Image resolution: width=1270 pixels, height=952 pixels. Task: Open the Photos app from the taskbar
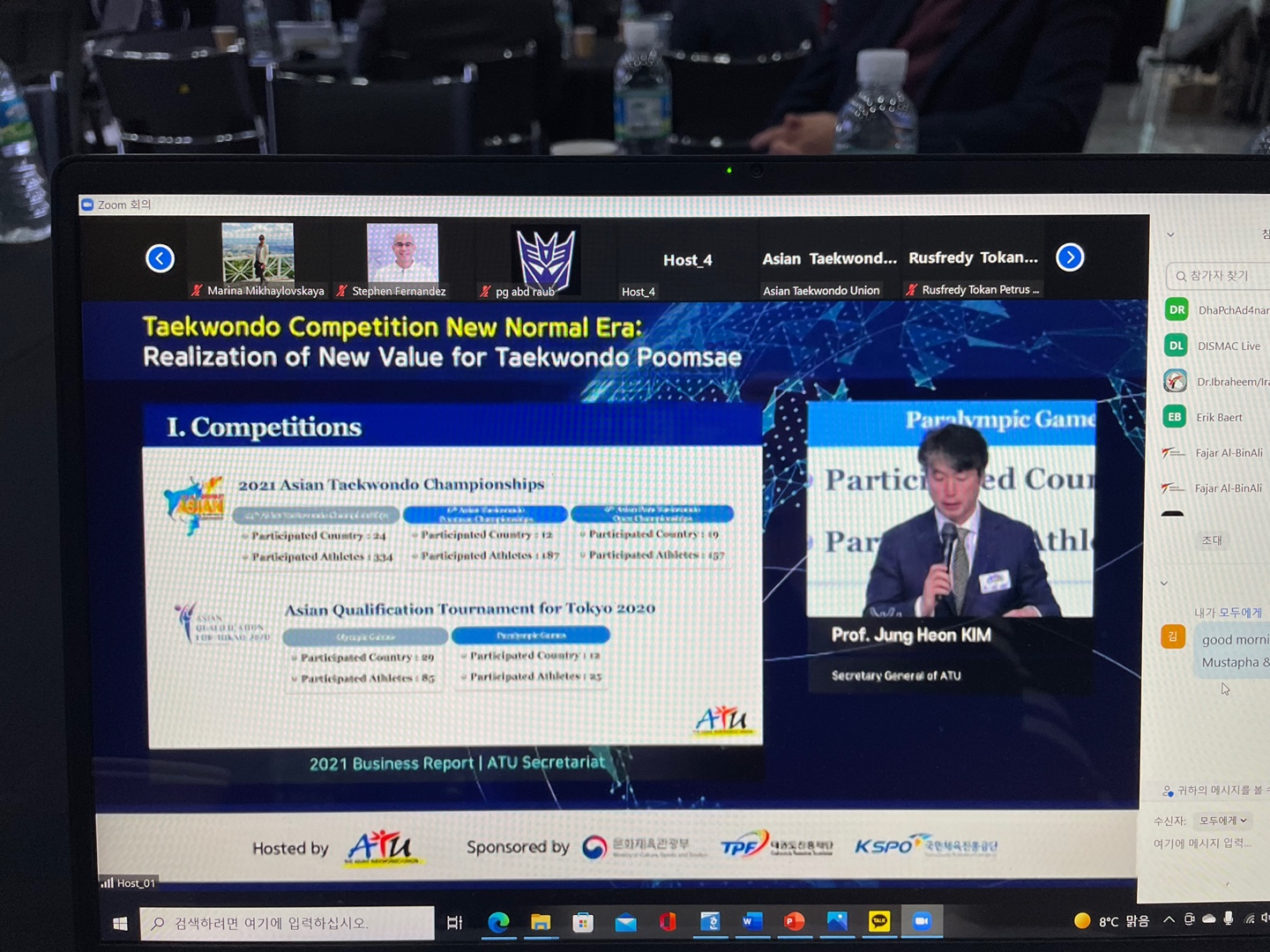(837, 922)
